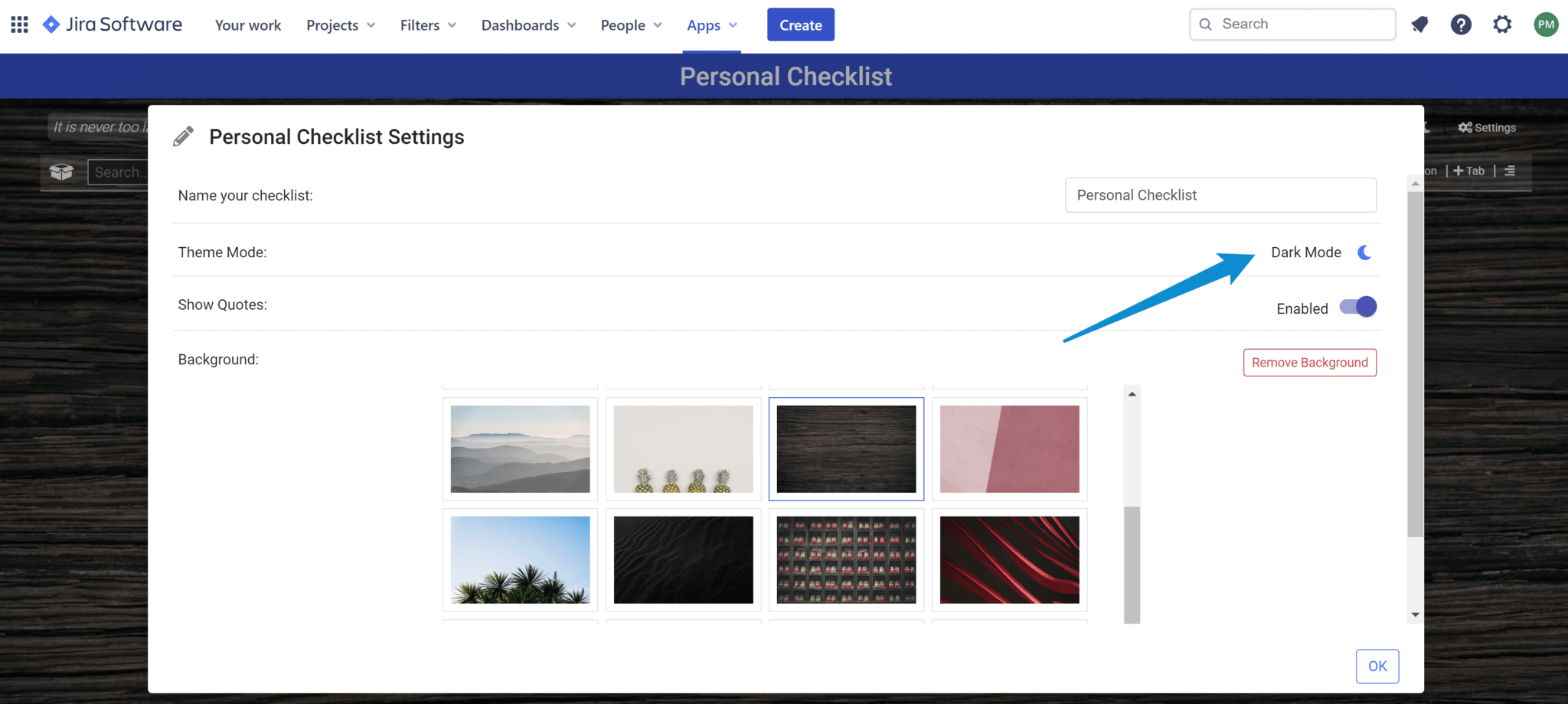1568x704 pixels.
Task: Open the Jira app switcher grid icon
Action: 20,24
